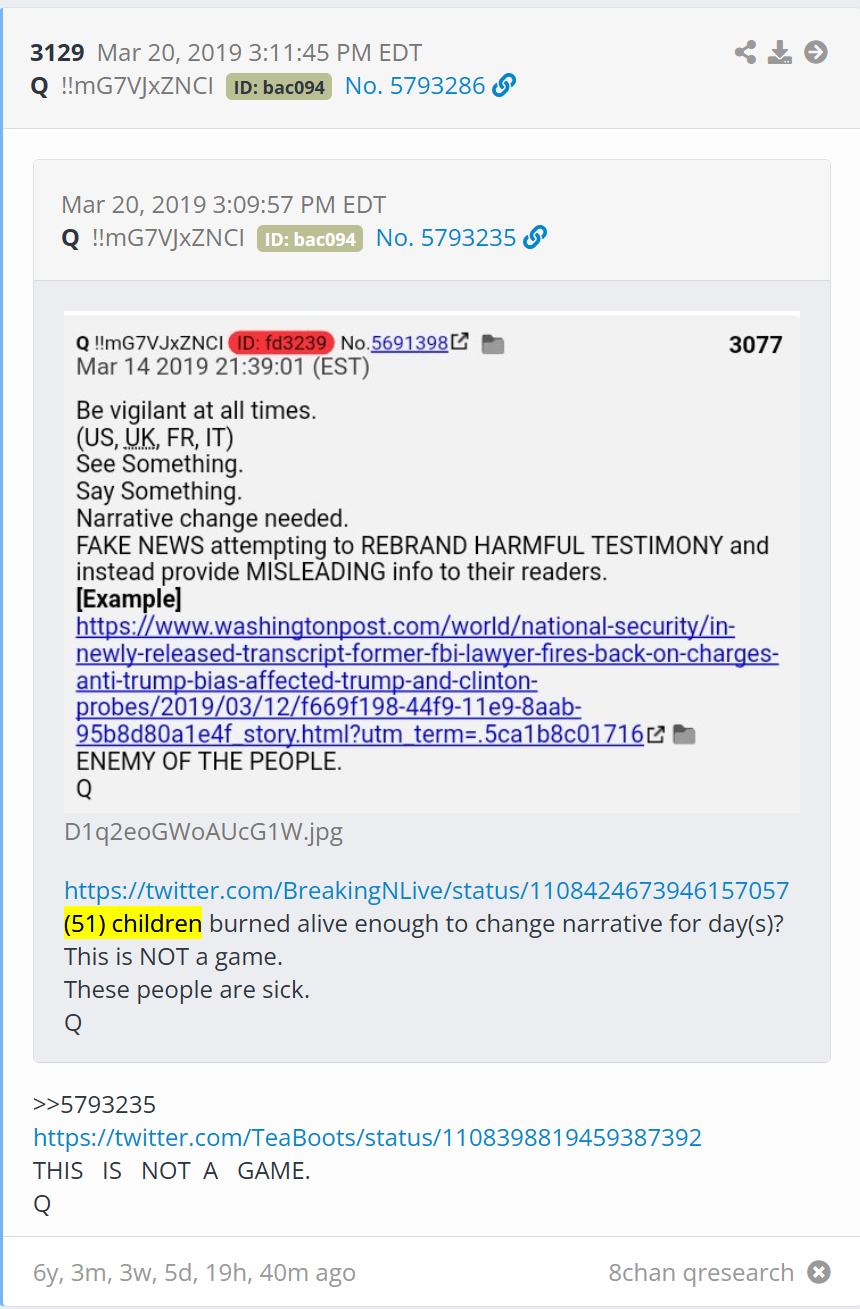
Task: Click the ID: bac094 badge in the quoted post
Action: (310, 239)
